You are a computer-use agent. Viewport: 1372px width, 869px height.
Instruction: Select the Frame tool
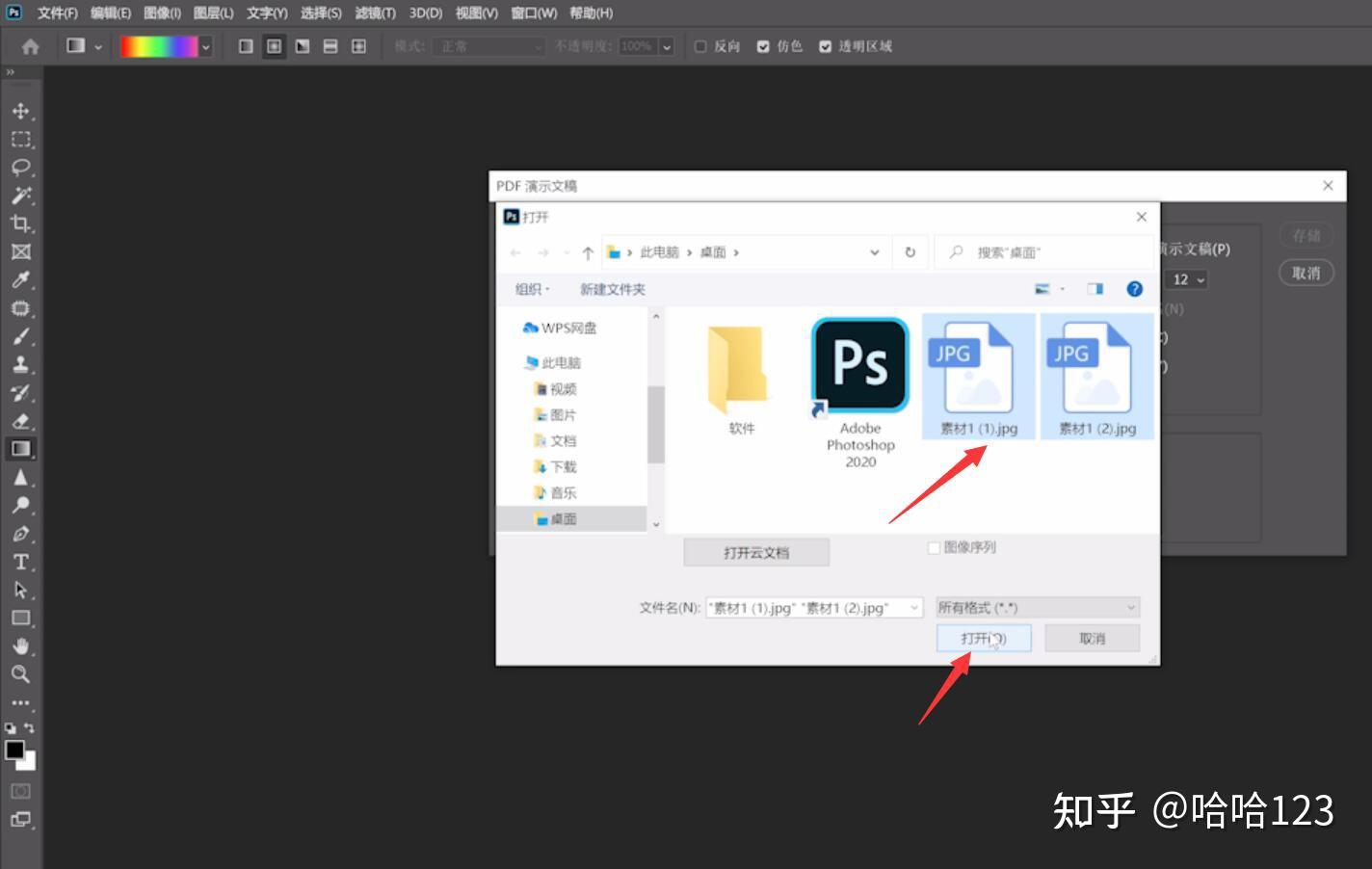(x=20, y=251)
